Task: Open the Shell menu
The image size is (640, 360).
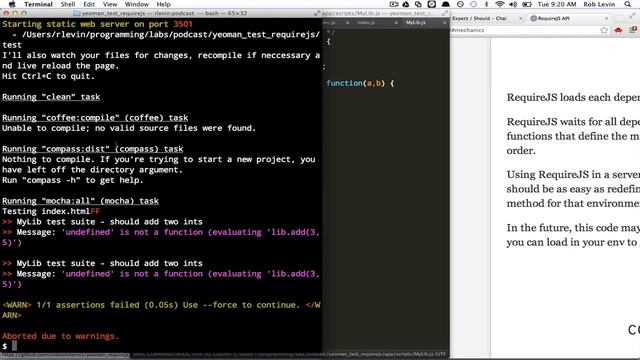Action: (68, 4)
